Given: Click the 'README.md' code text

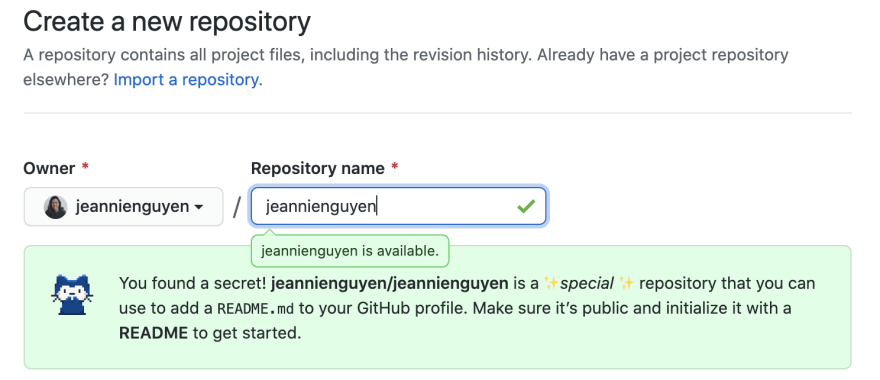Looking at the screenshot, I should tap(255, 309).
